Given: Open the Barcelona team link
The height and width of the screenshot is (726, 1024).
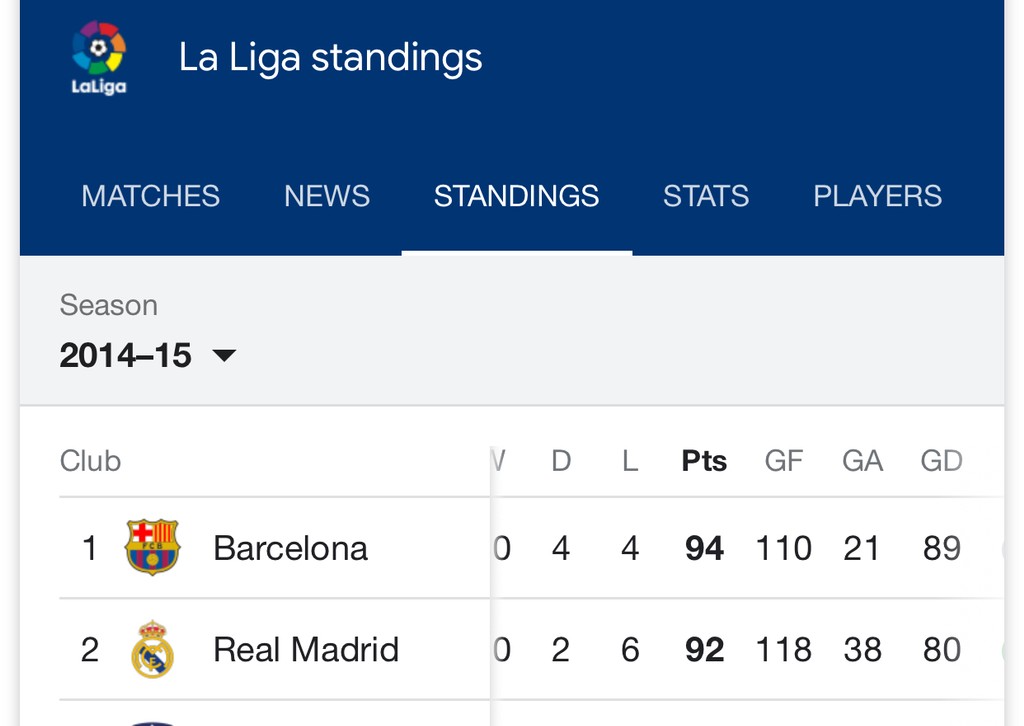Looking at the screenshot, I should click(290, 548).
